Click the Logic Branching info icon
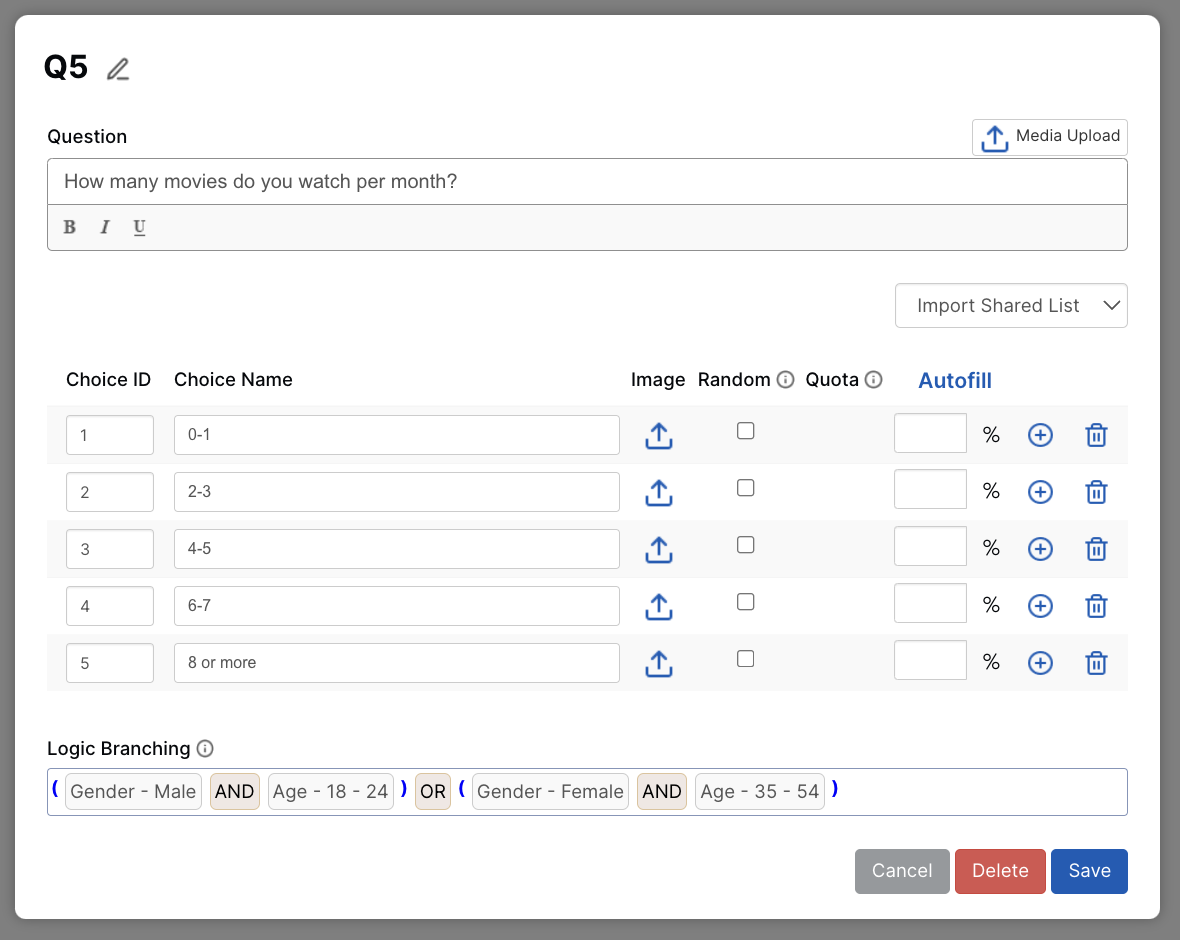 pyautogui.click(x=205, y=749)
